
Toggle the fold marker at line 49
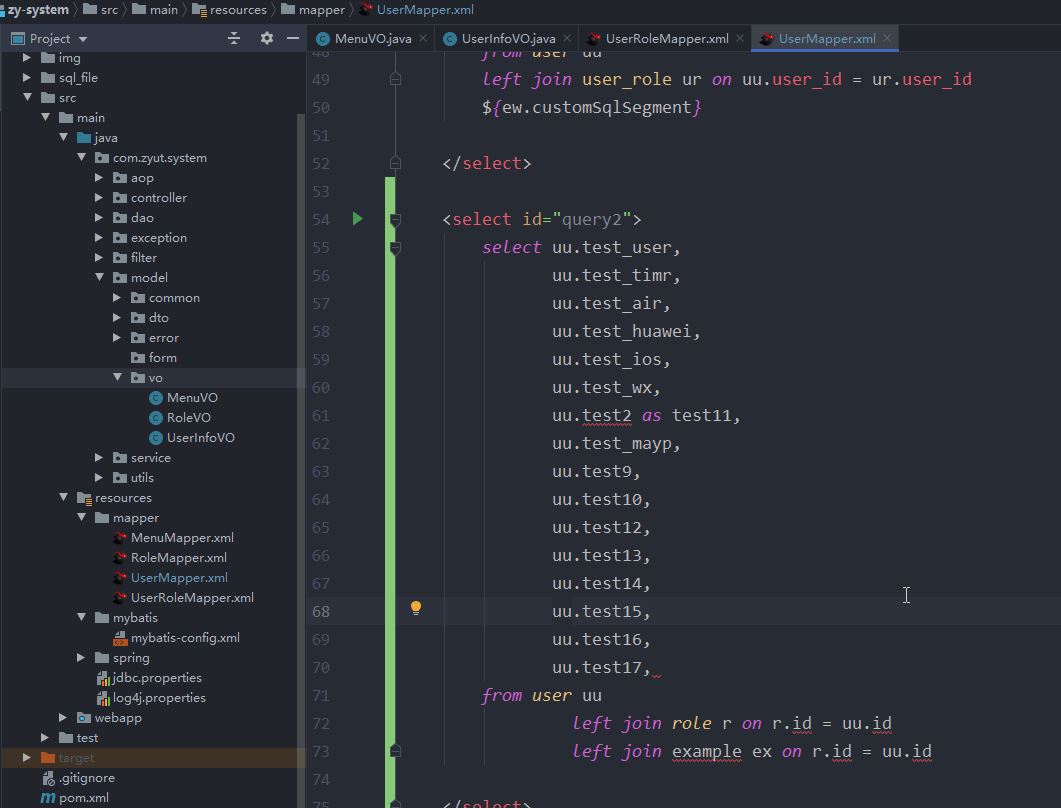395,79
